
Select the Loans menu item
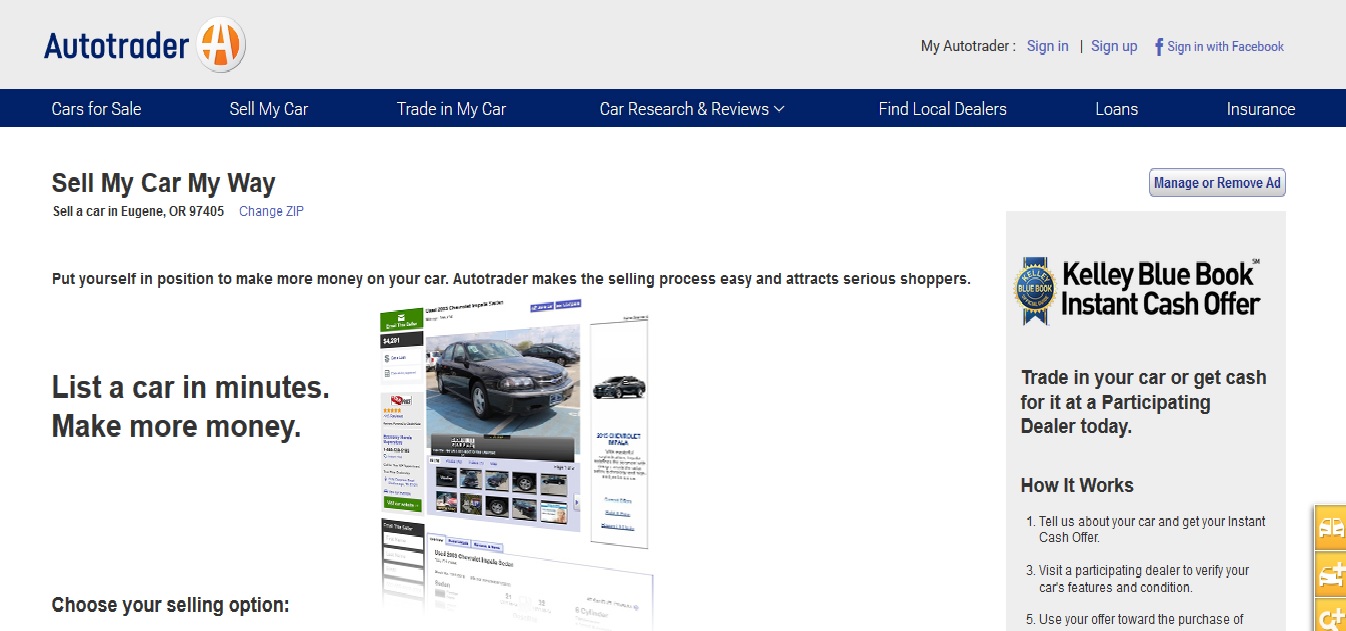tap(1116, 109)
